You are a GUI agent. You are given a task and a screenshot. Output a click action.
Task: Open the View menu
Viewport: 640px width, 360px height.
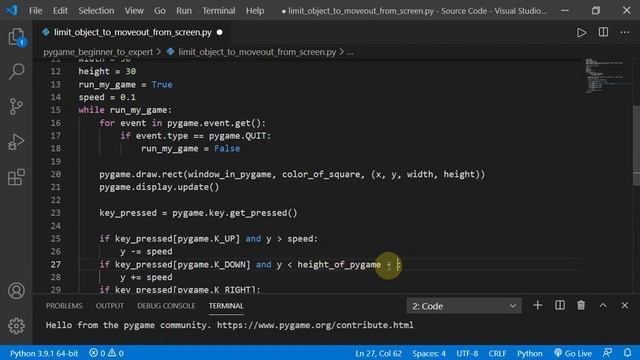pos(134,11)
